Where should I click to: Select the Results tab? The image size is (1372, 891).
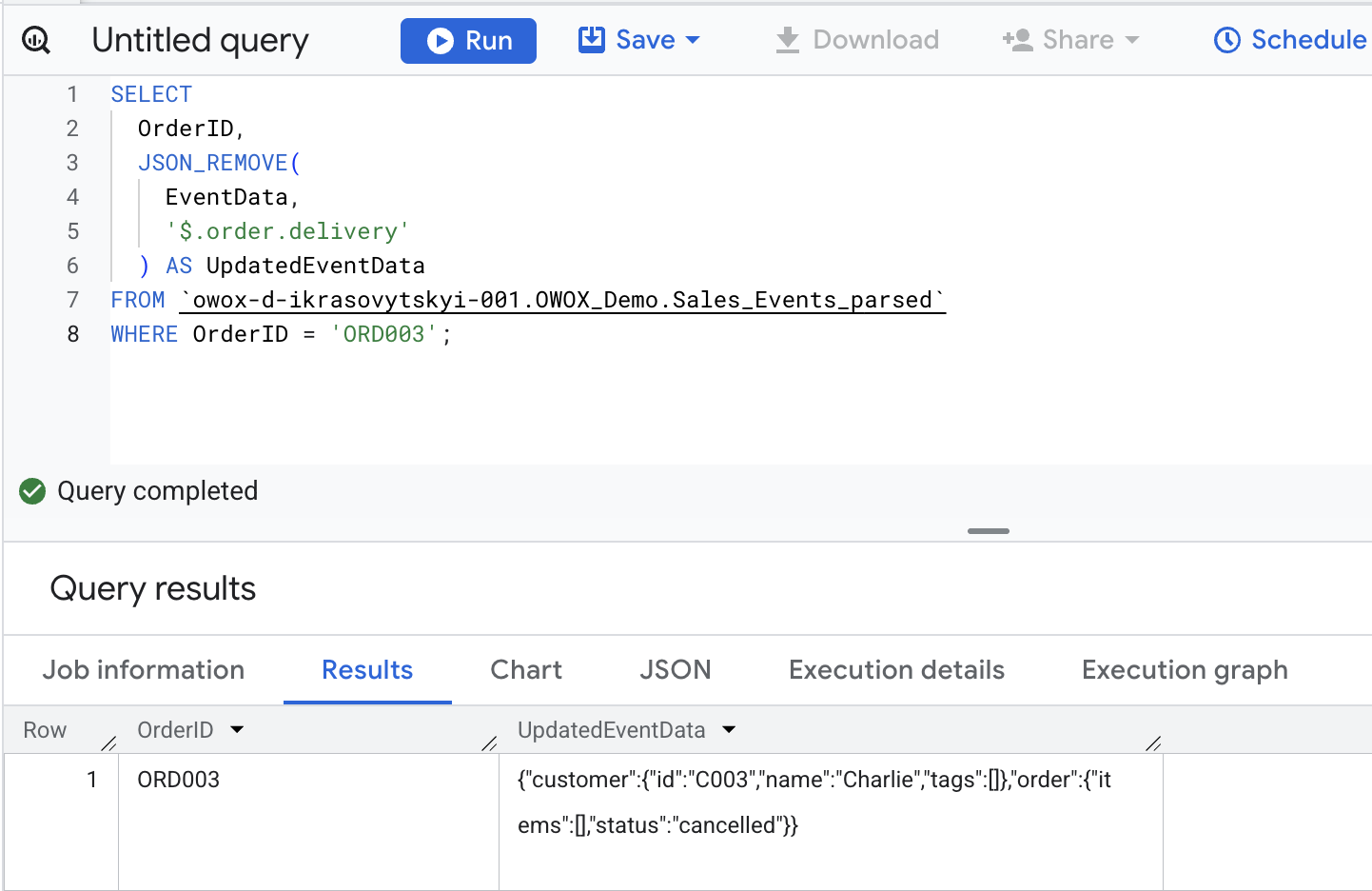[x=367, y=670]
